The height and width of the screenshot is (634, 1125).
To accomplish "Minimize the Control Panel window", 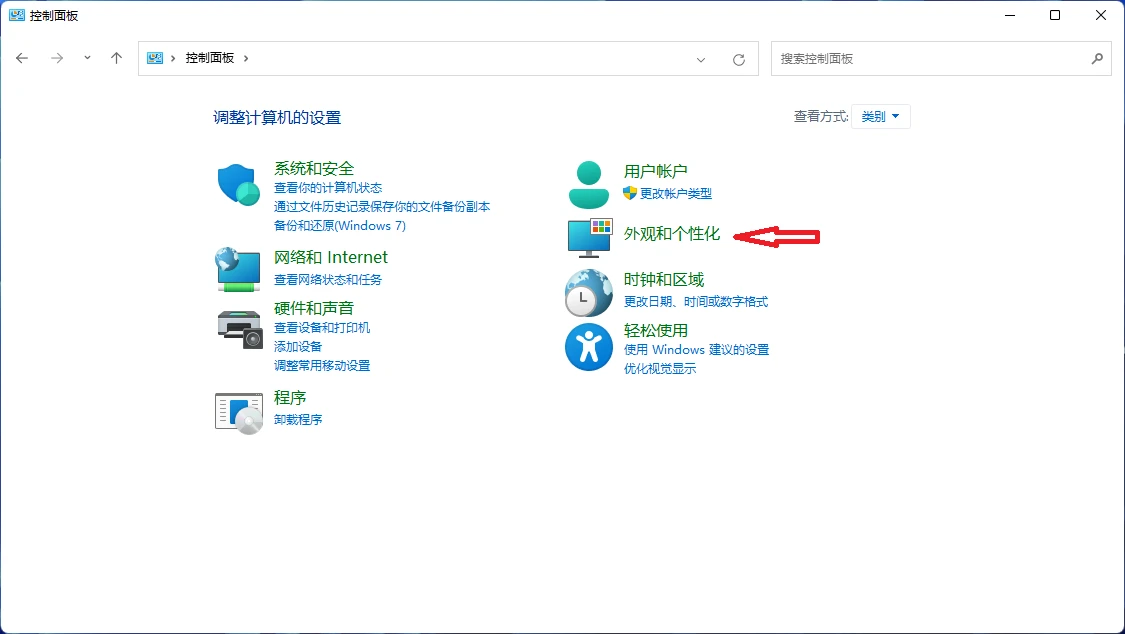I will click(1010, 15).
